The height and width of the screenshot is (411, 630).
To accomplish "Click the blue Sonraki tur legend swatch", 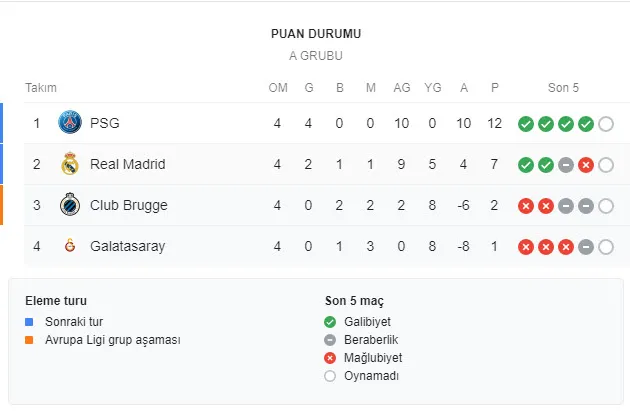I will 29,322.
